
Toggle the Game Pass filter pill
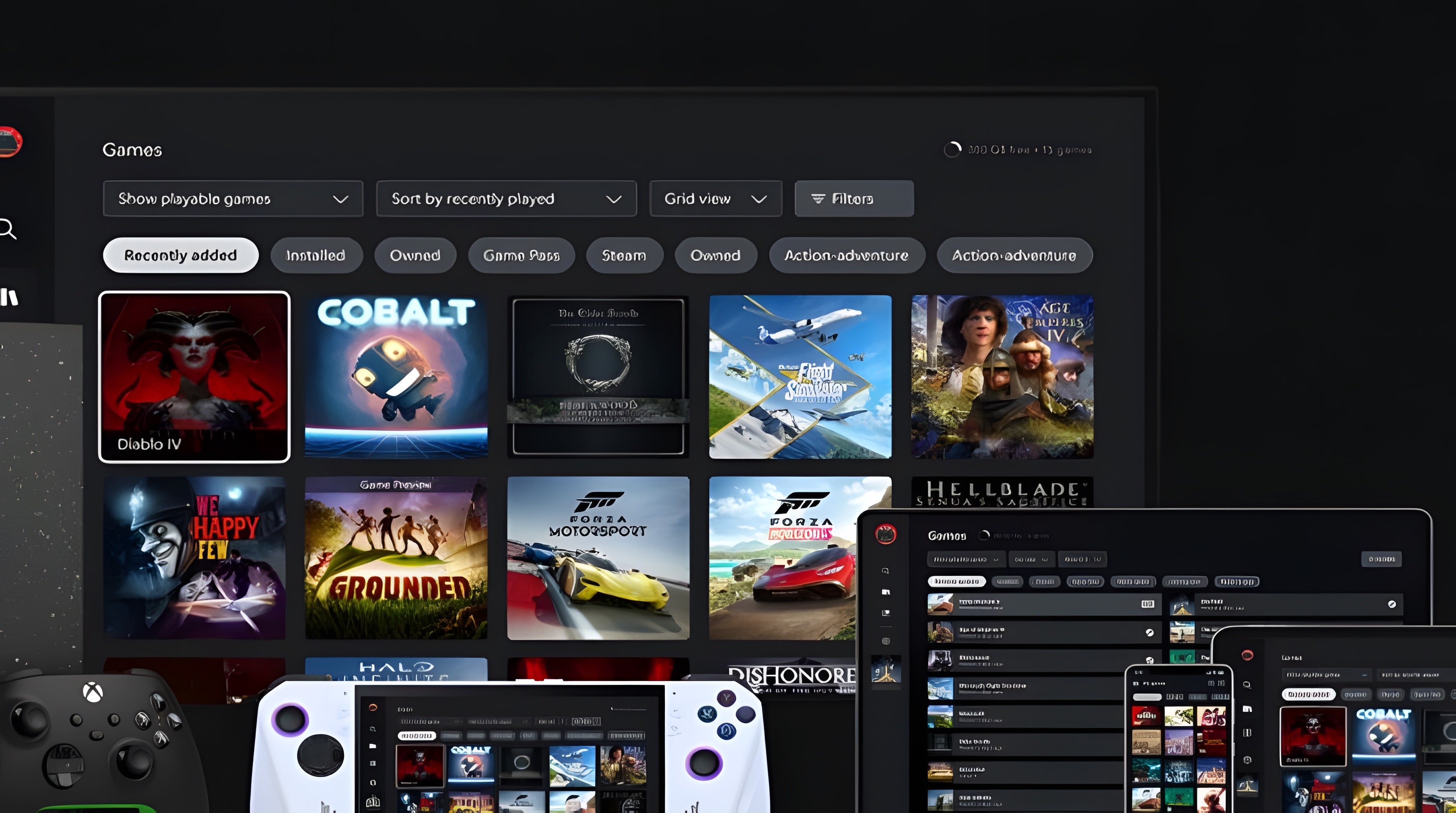[521, 255]
